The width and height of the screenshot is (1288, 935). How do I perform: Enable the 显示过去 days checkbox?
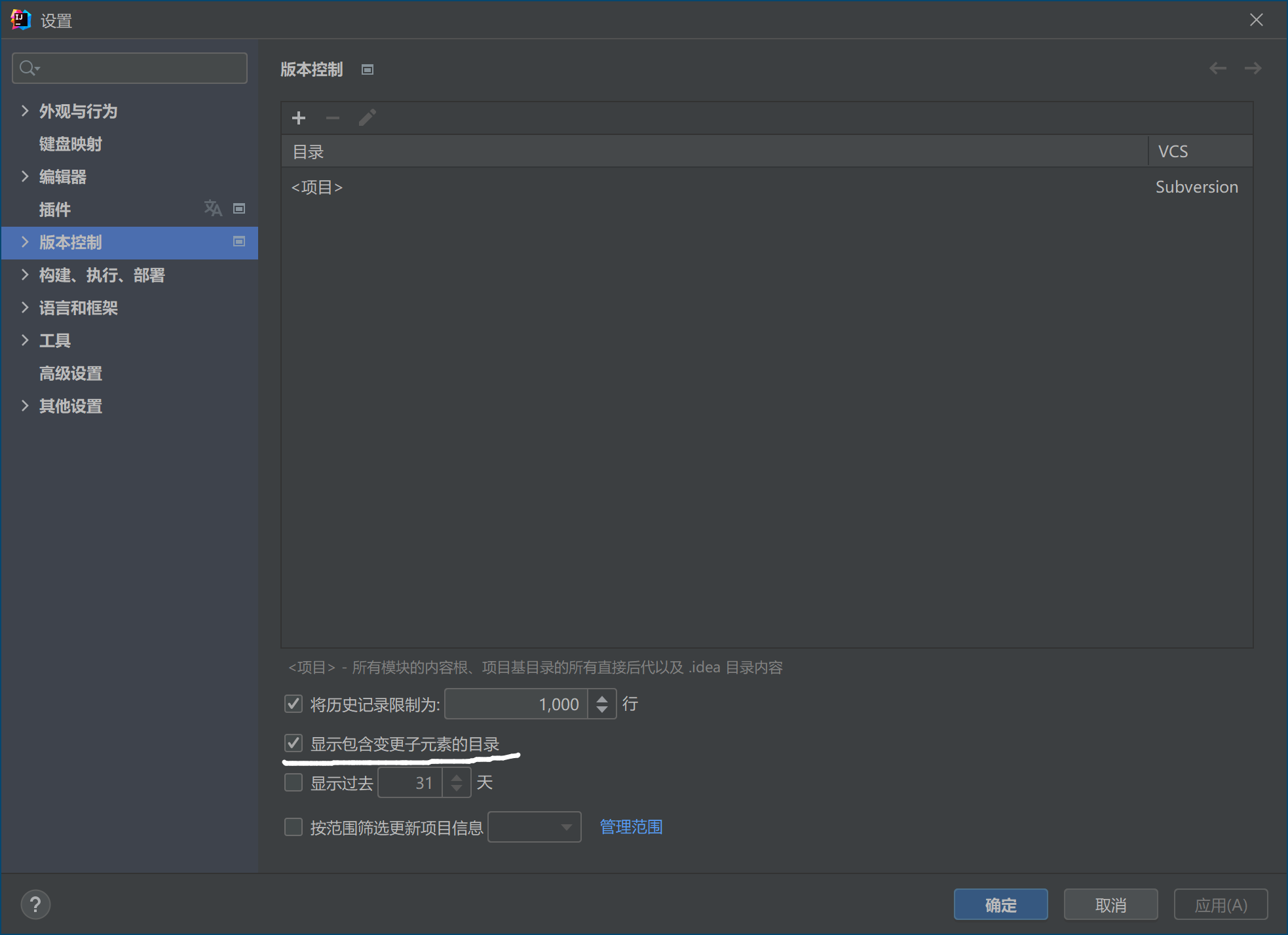coord(294,783)
